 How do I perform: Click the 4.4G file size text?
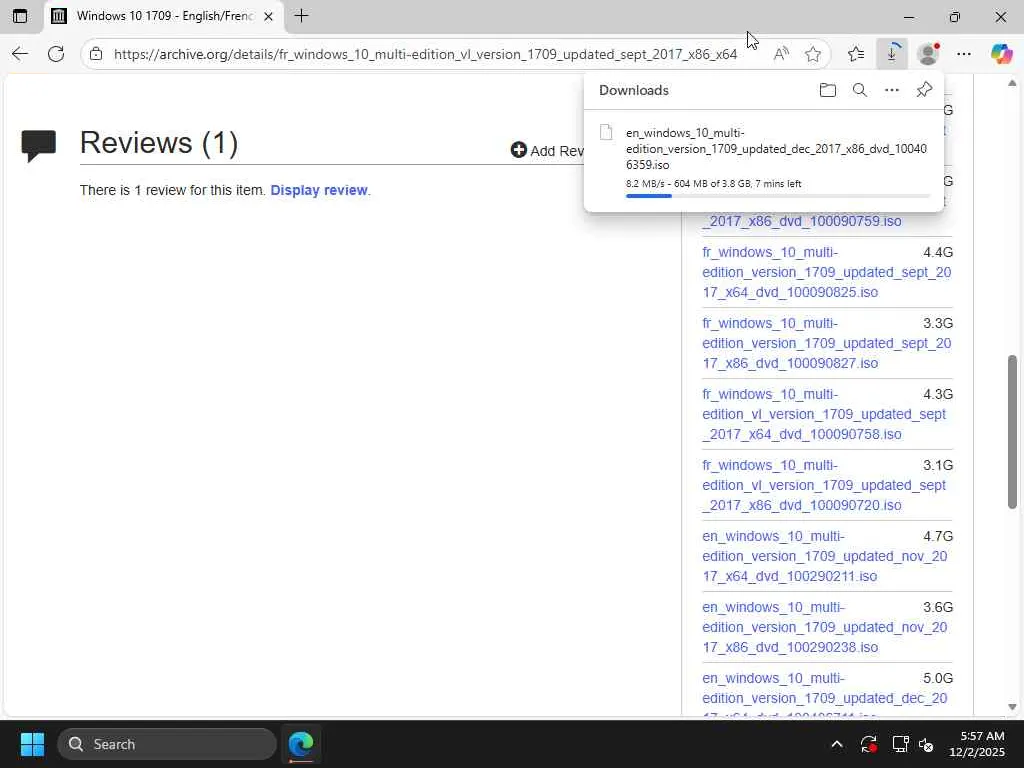[x=938, y=252]
